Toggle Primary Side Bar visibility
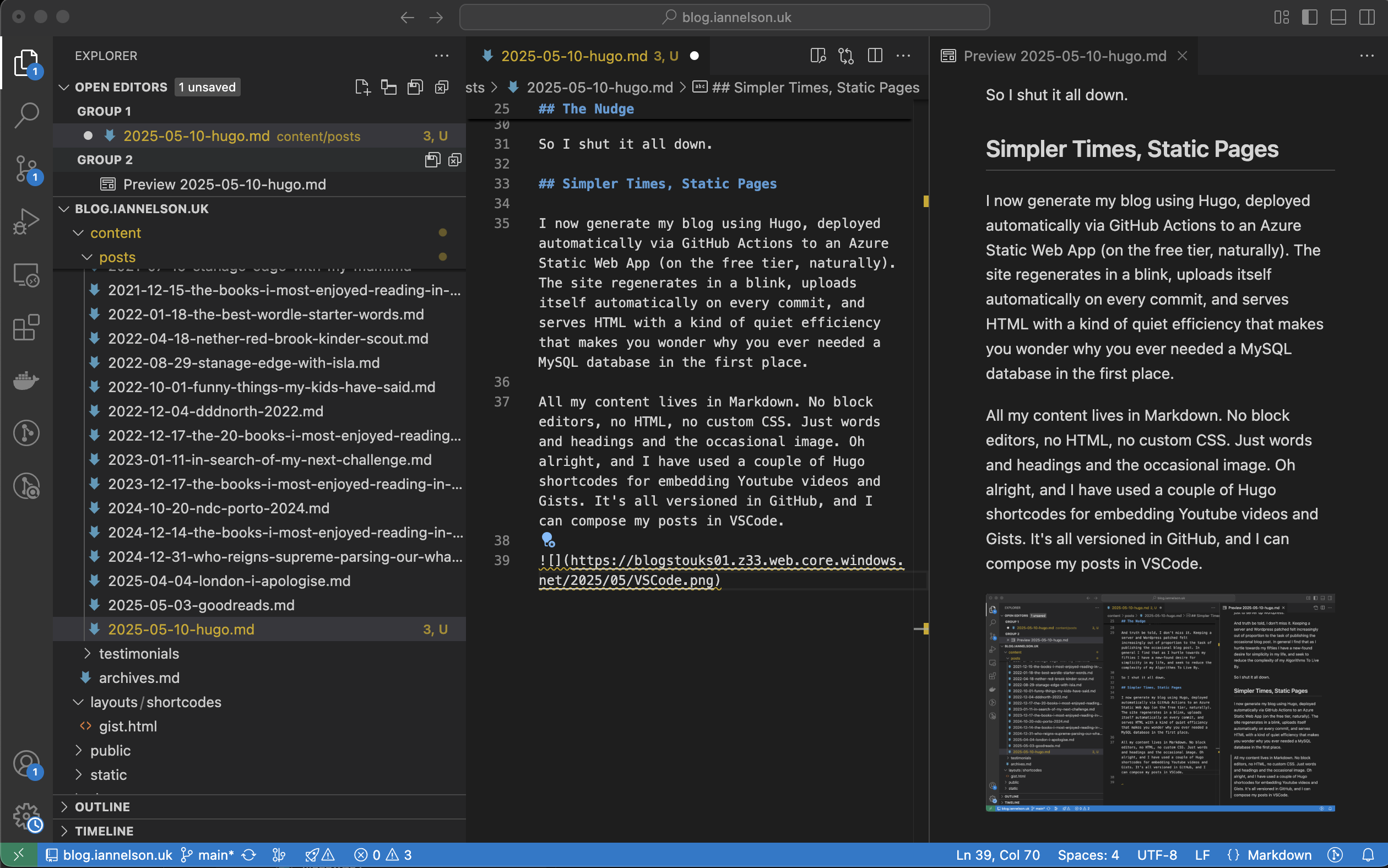This screenshot has width=1388, height=868. pyautogui.click(x=1309, y=17)
